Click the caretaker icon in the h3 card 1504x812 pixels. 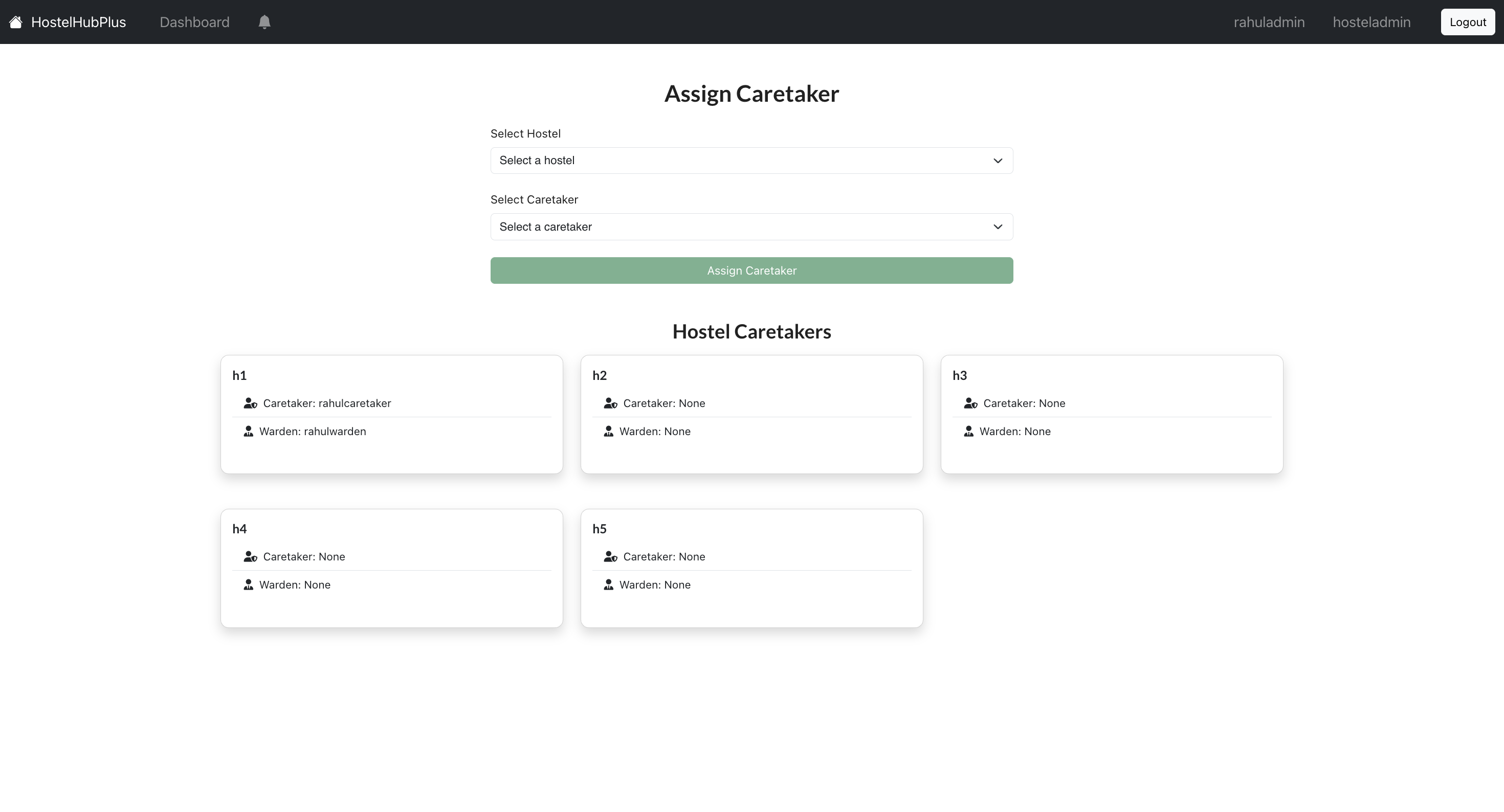(x=971, y=403)
